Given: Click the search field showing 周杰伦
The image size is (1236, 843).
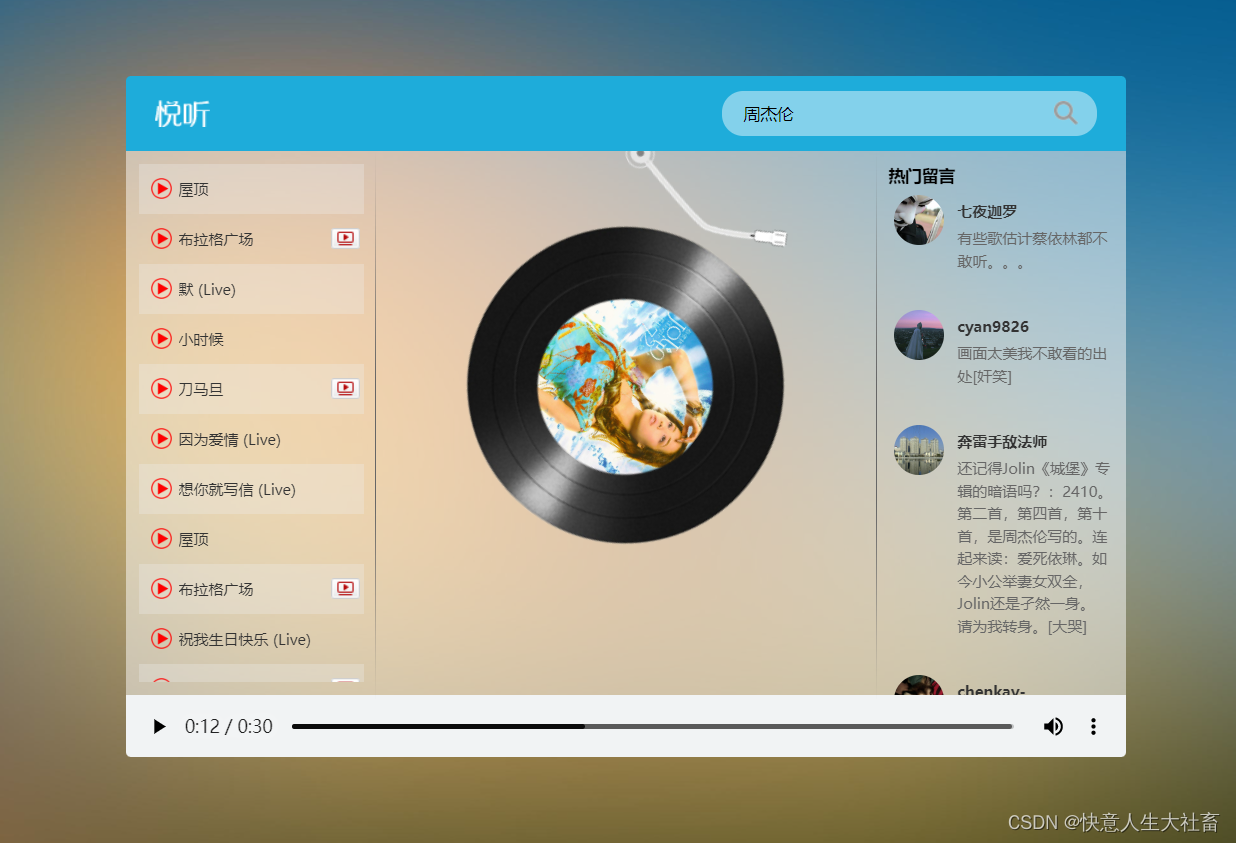Looking at the screenshot, I should pyautogui.click(x=880, y=113).
